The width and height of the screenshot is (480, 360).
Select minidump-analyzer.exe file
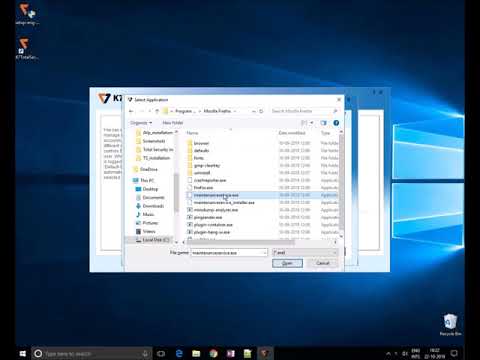pyautogui.click(x=216, y=210)
